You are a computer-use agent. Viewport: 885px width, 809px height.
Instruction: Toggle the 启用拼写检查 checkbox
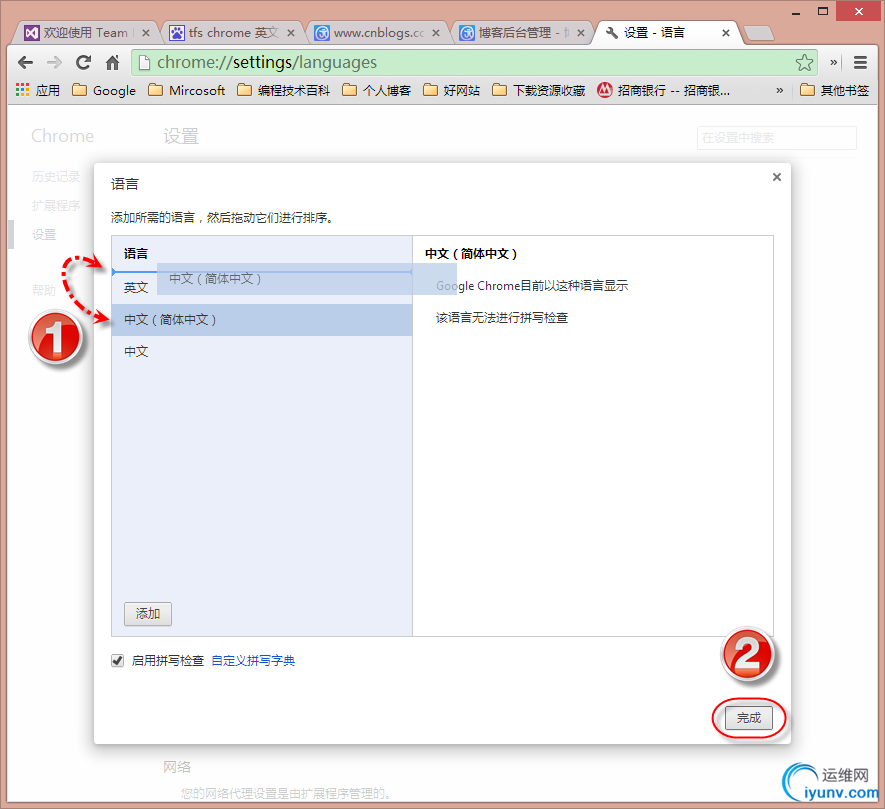pyautogui.click(x=117, y=661)
